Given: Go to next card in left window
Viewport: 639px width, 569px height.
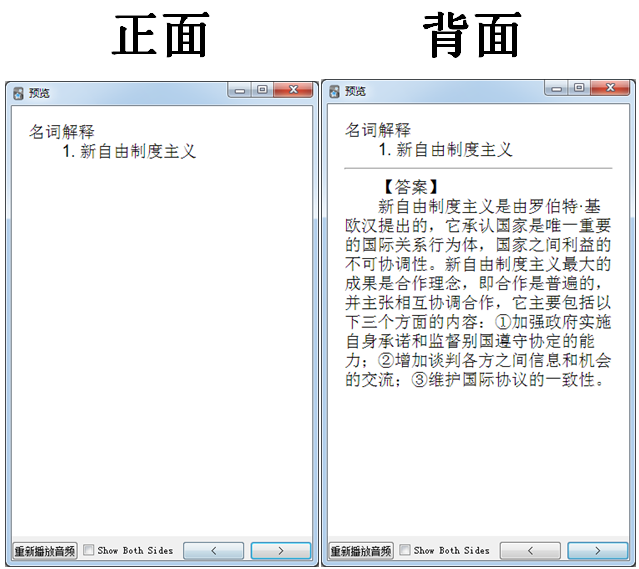Looking at the screenshot, I should point(281,551).
